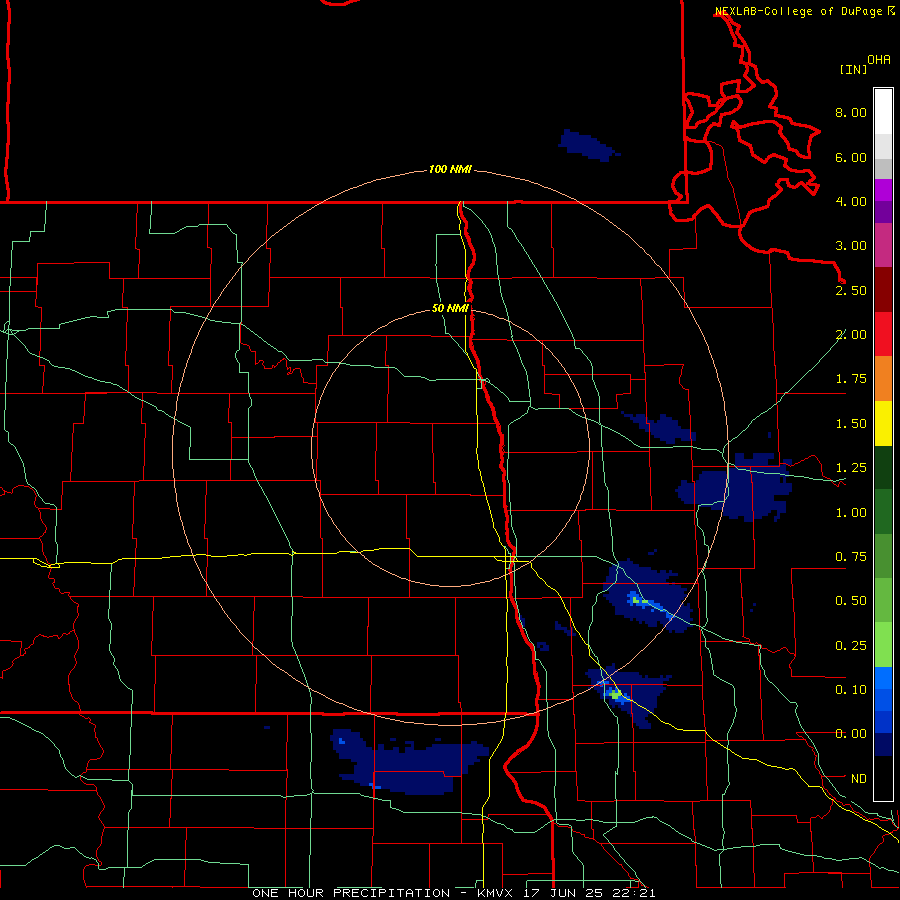Screen dimensions: 900x900
Task: Select the 6.00 legend value
Action: (851, 157)
